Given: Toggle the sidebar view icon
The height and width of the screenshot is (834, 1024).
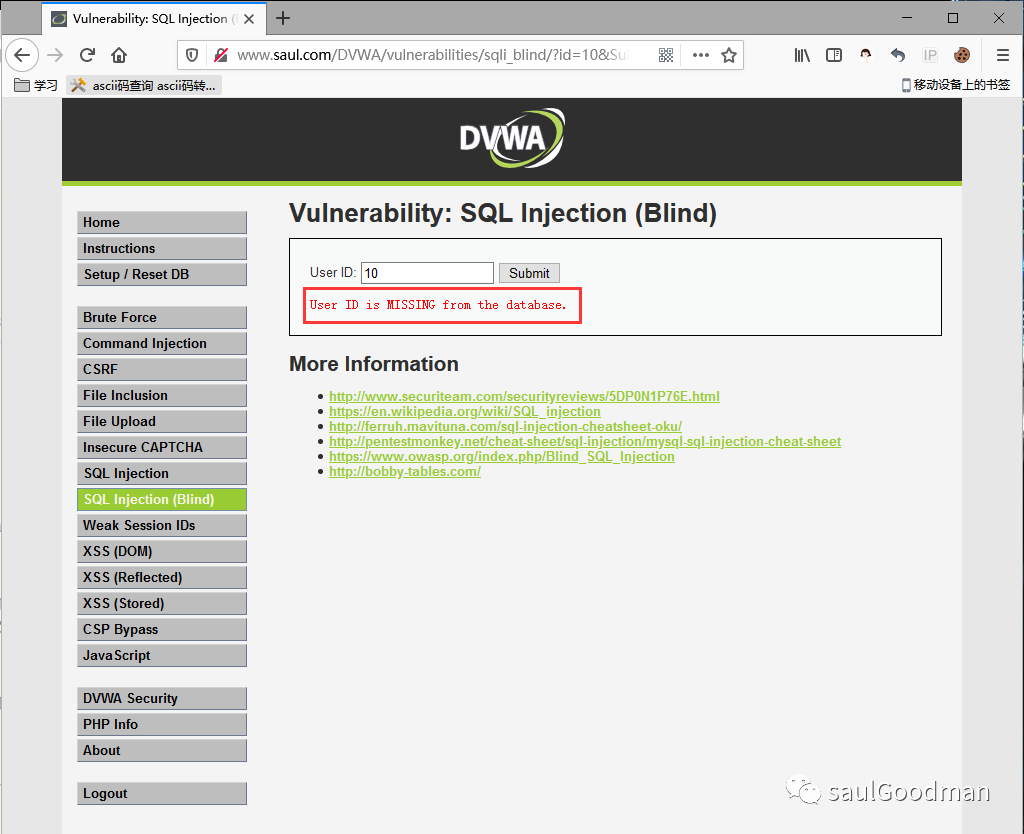Looking at the screenshot, I should point(834,56).
